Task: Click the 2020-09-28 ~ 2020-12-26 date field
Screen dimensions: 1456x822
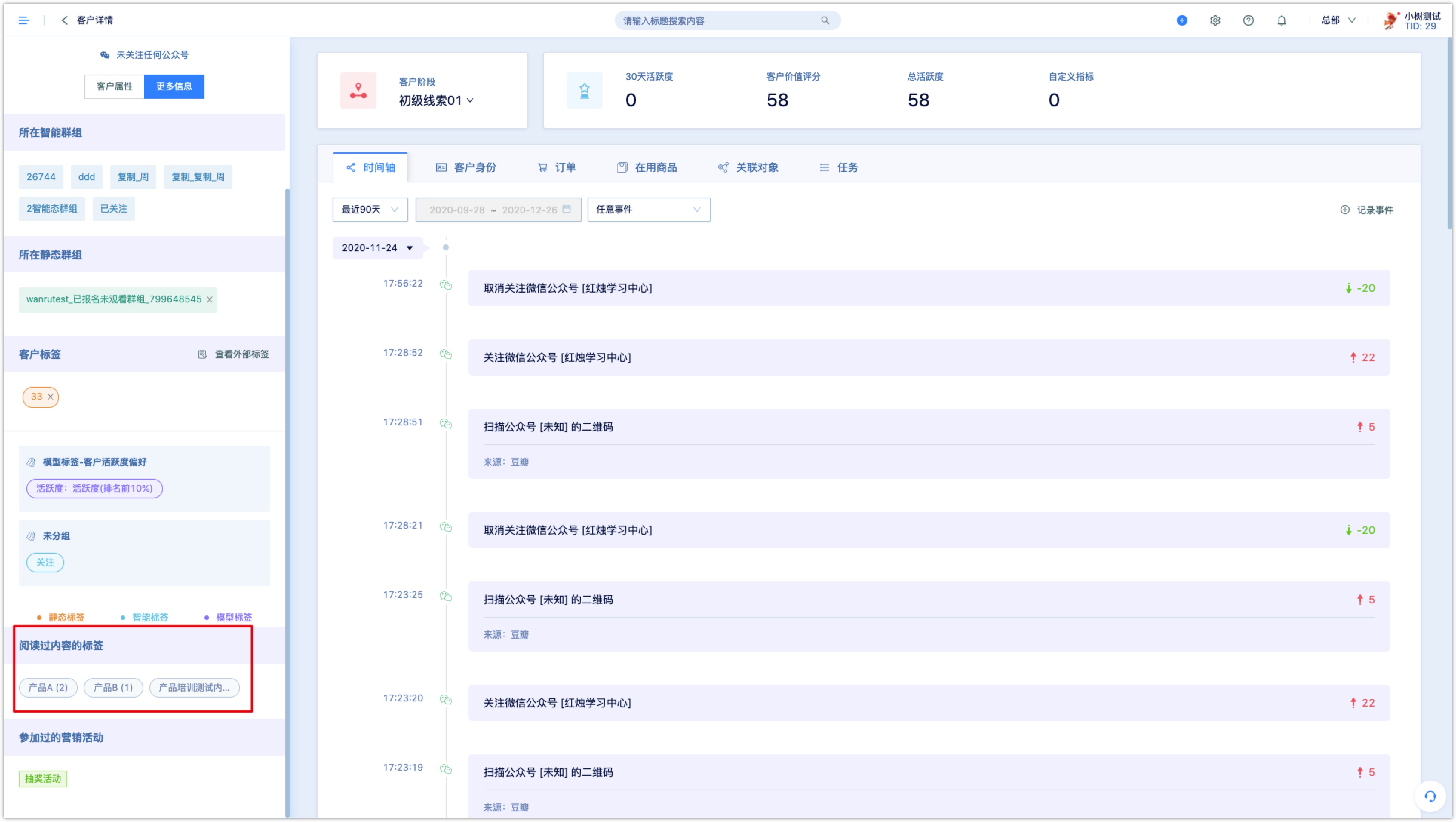Action: [499, 210]
